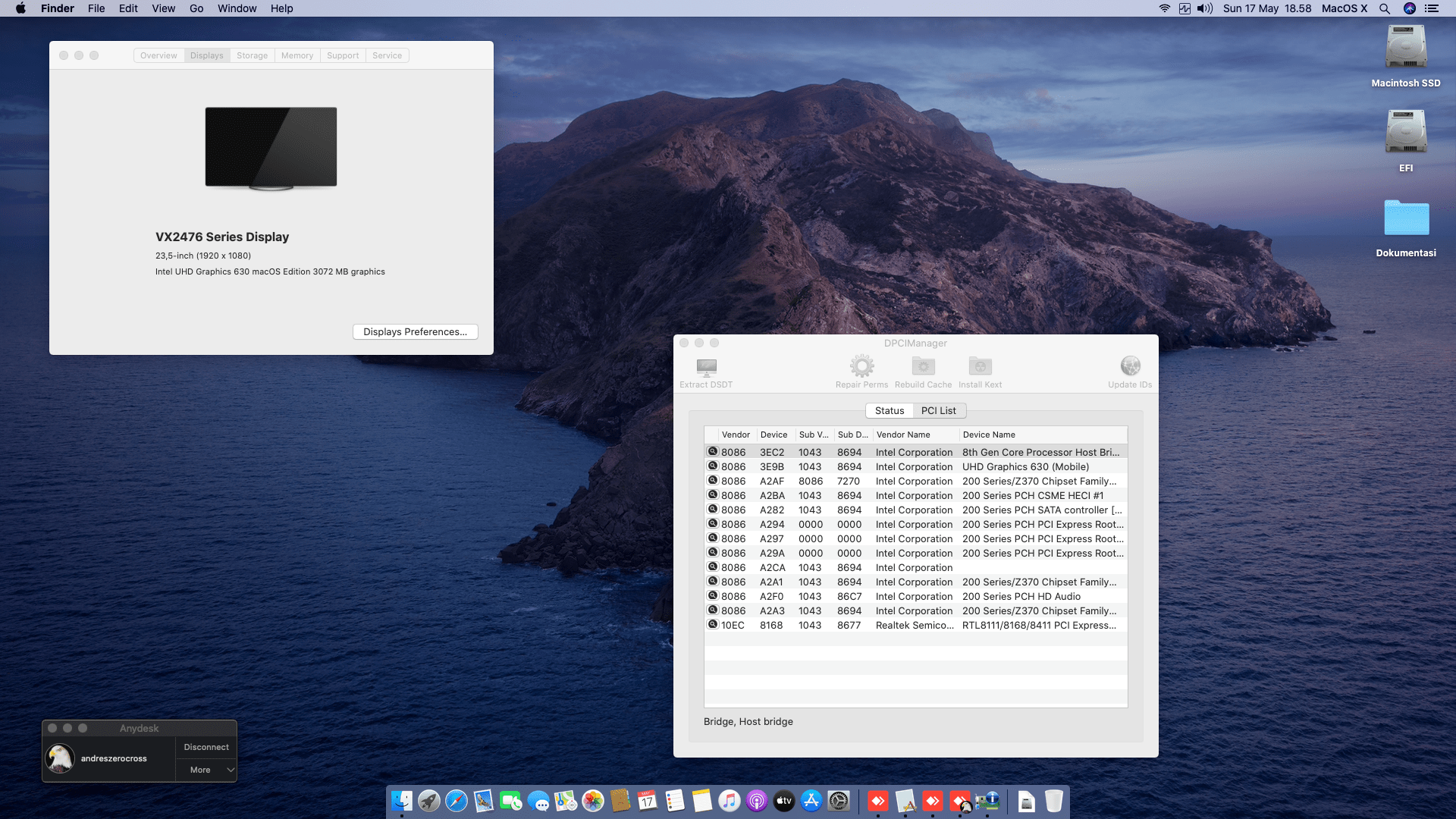Viewport: 1456px width, 819px height.
Task: Click the Install Kext icon
Action: pyautogui.click(x=980, y=367)
